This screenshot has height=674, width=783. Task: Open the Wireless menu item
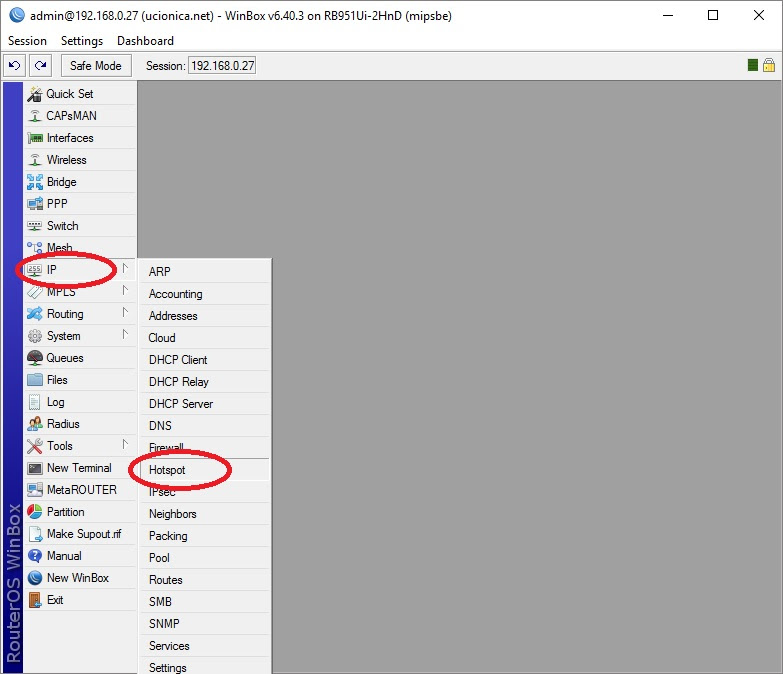click(x=80, y=160)
